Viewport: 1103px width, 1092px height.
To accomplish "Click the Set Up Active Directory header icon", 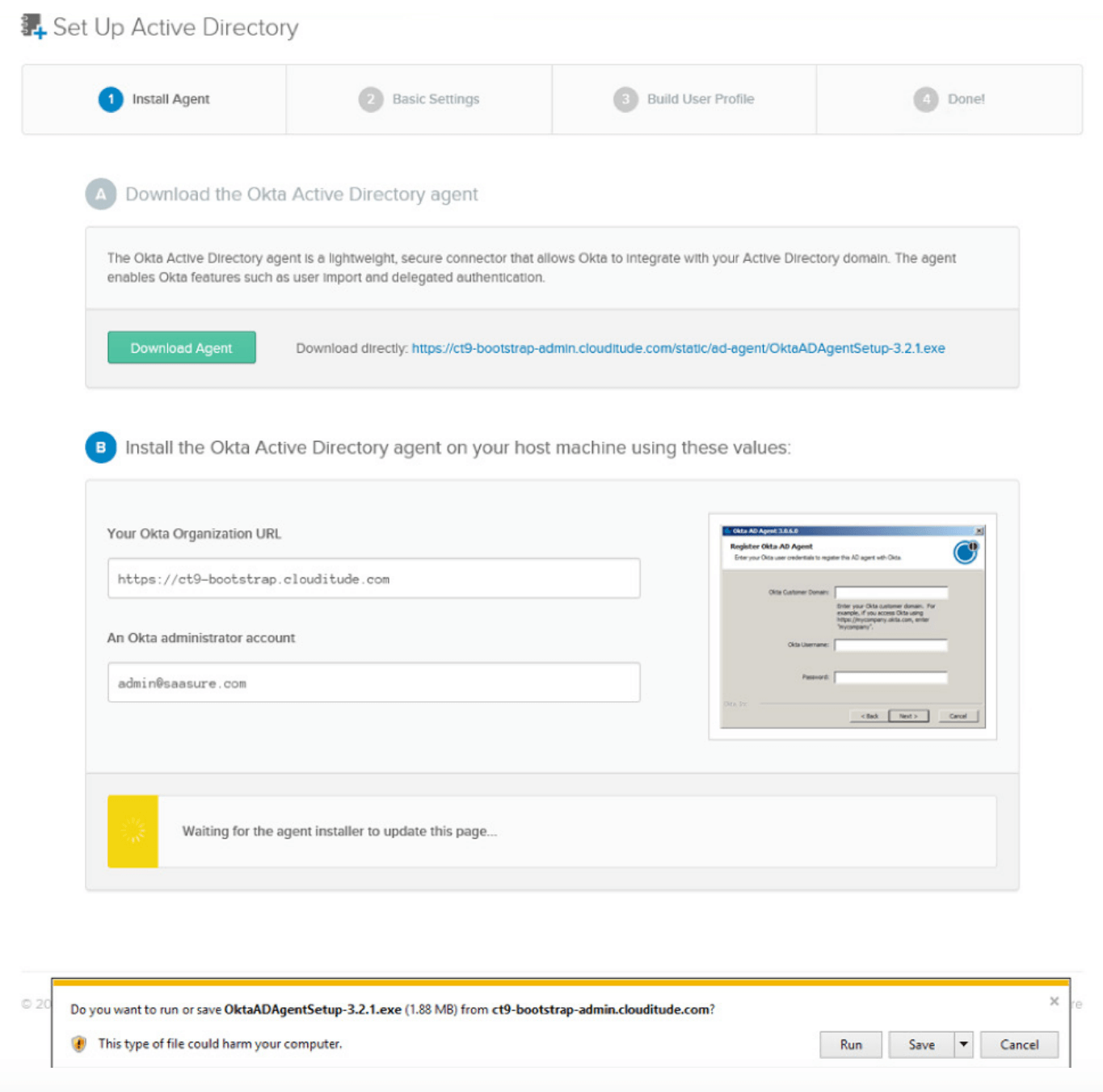I will pyautogui.click(x=33, y=26).
